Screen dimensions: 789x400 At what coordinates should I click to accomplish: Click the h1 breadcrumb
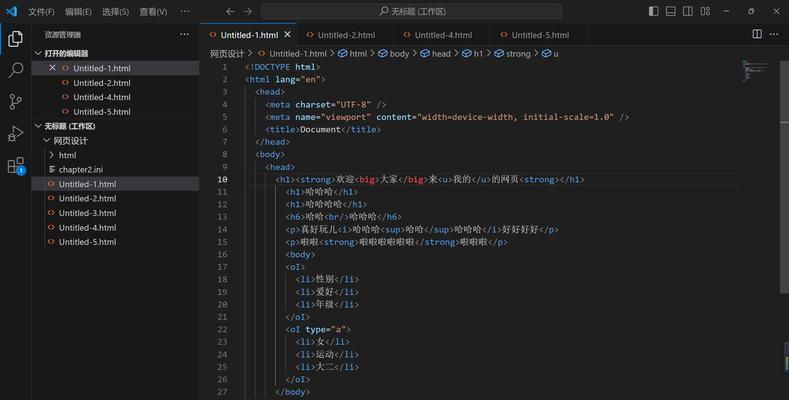472,53
